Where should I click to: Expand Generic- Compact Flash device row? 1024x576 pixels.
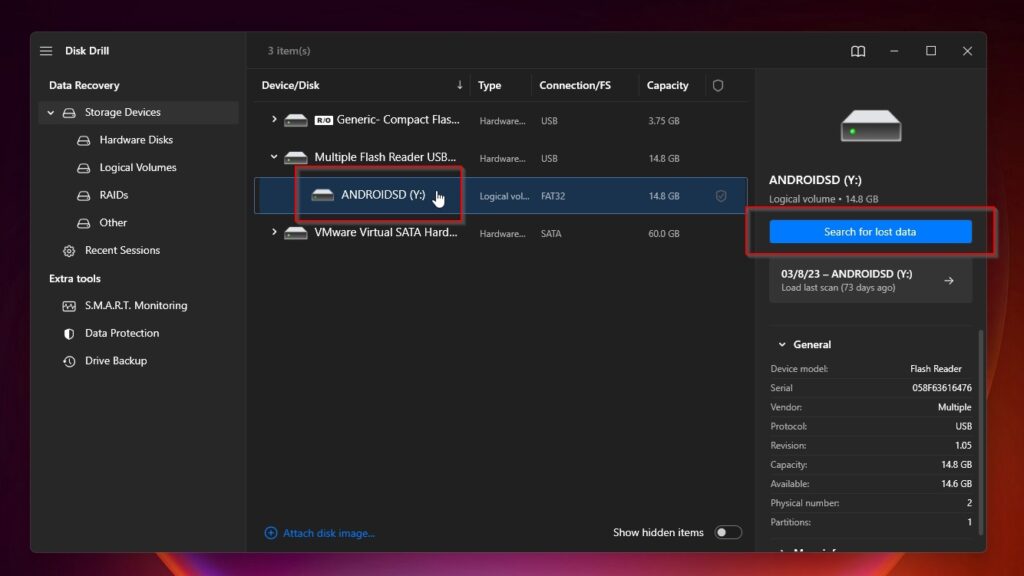274,120
